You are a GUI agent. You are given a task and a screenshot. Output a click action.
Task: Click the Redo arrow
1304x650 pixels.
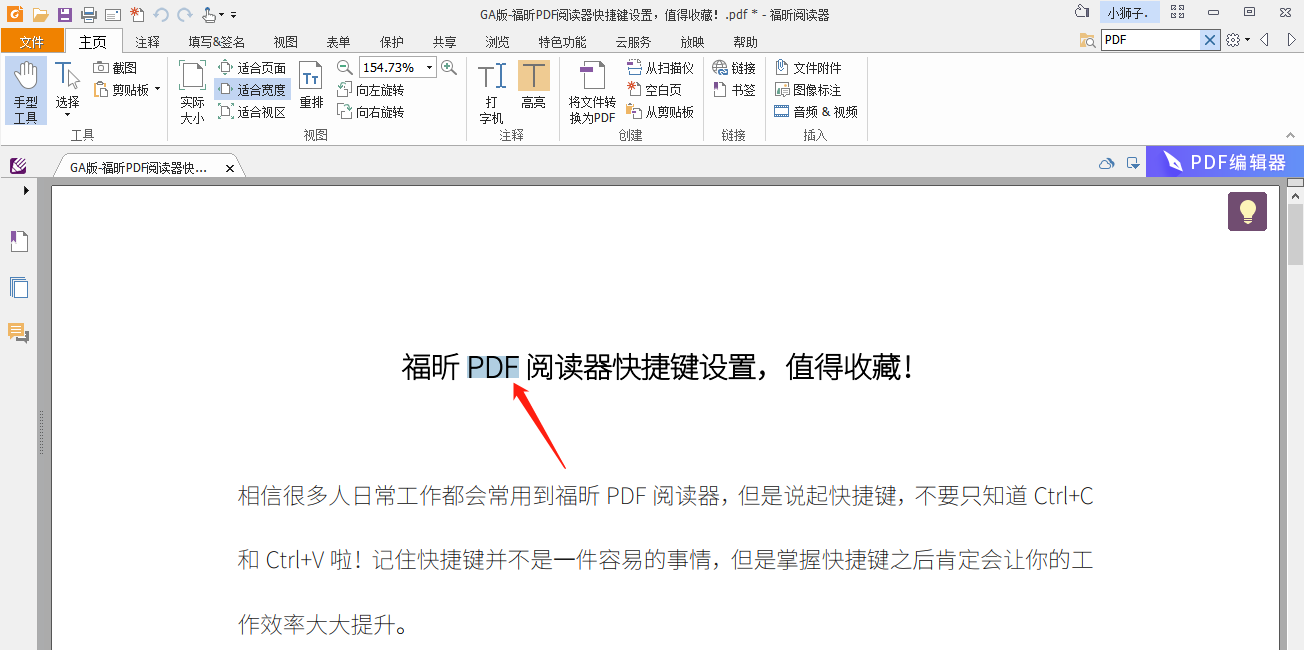click(x=185, y=14)
